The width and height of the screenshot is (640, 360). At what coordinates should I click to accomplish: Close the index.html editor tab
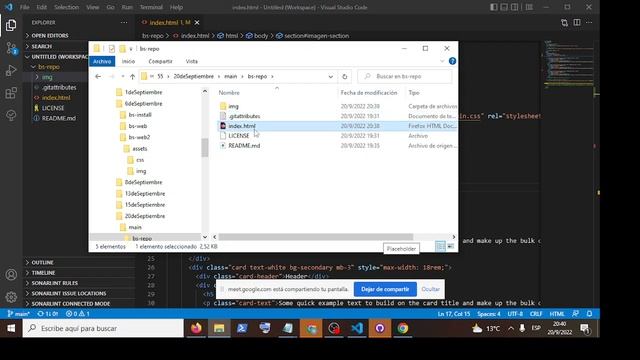197,22
